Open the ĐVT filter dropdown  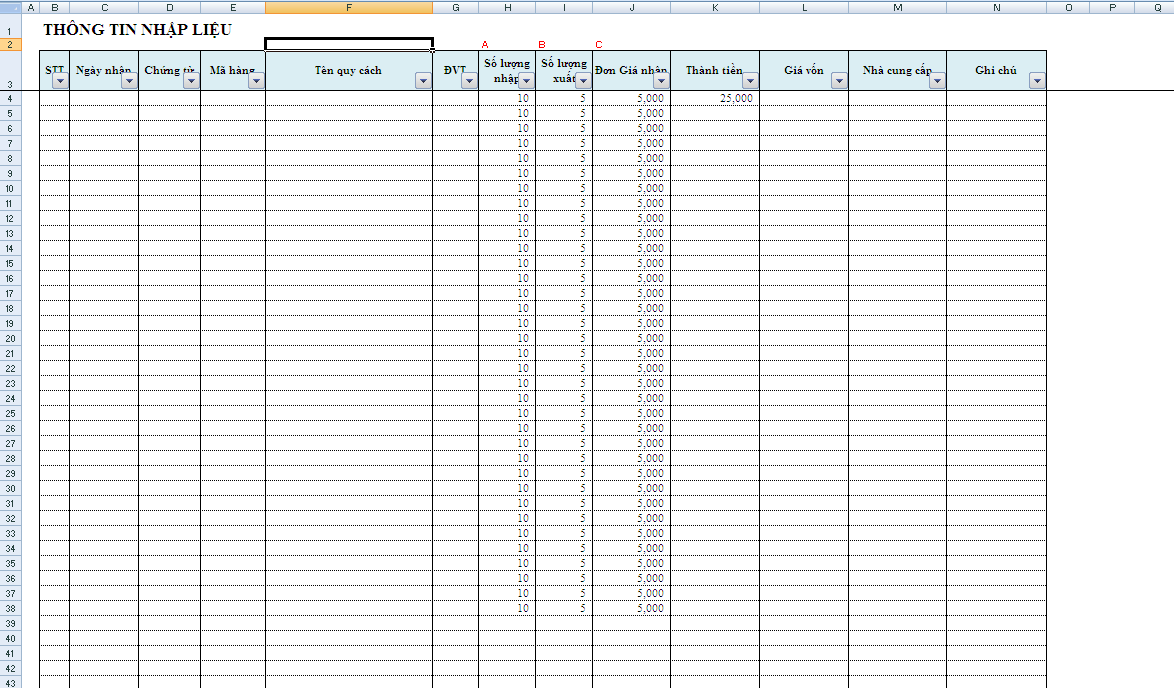coord(469,82)
